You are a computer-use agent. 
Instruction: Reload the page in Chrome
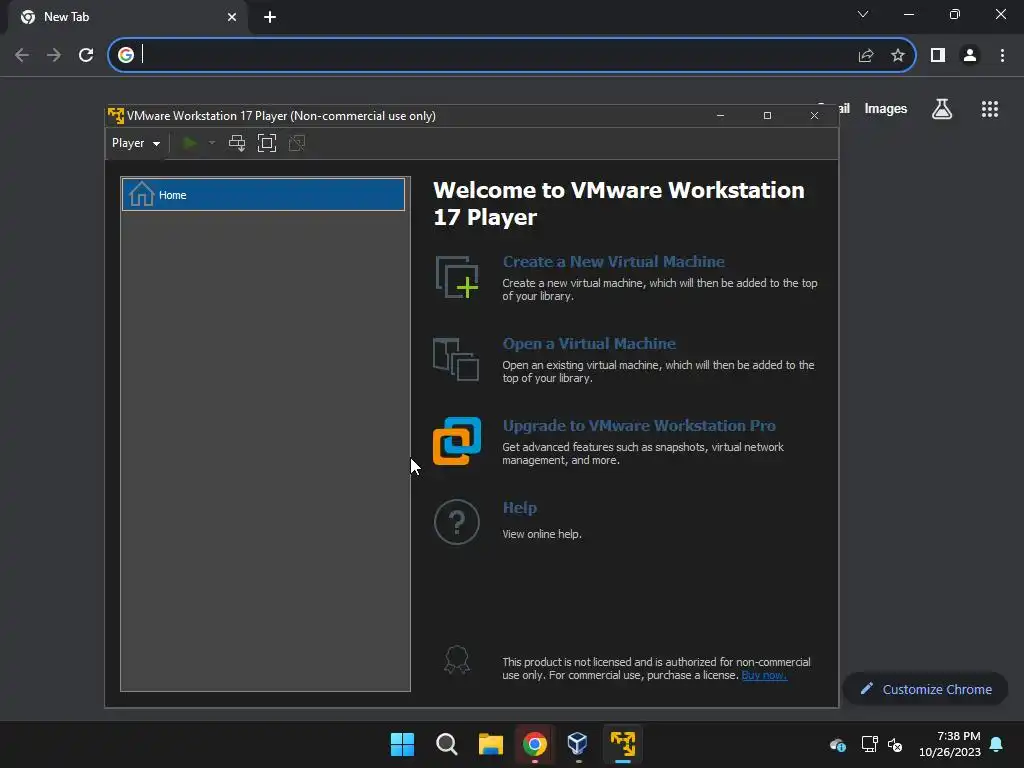tap(86, 55)
